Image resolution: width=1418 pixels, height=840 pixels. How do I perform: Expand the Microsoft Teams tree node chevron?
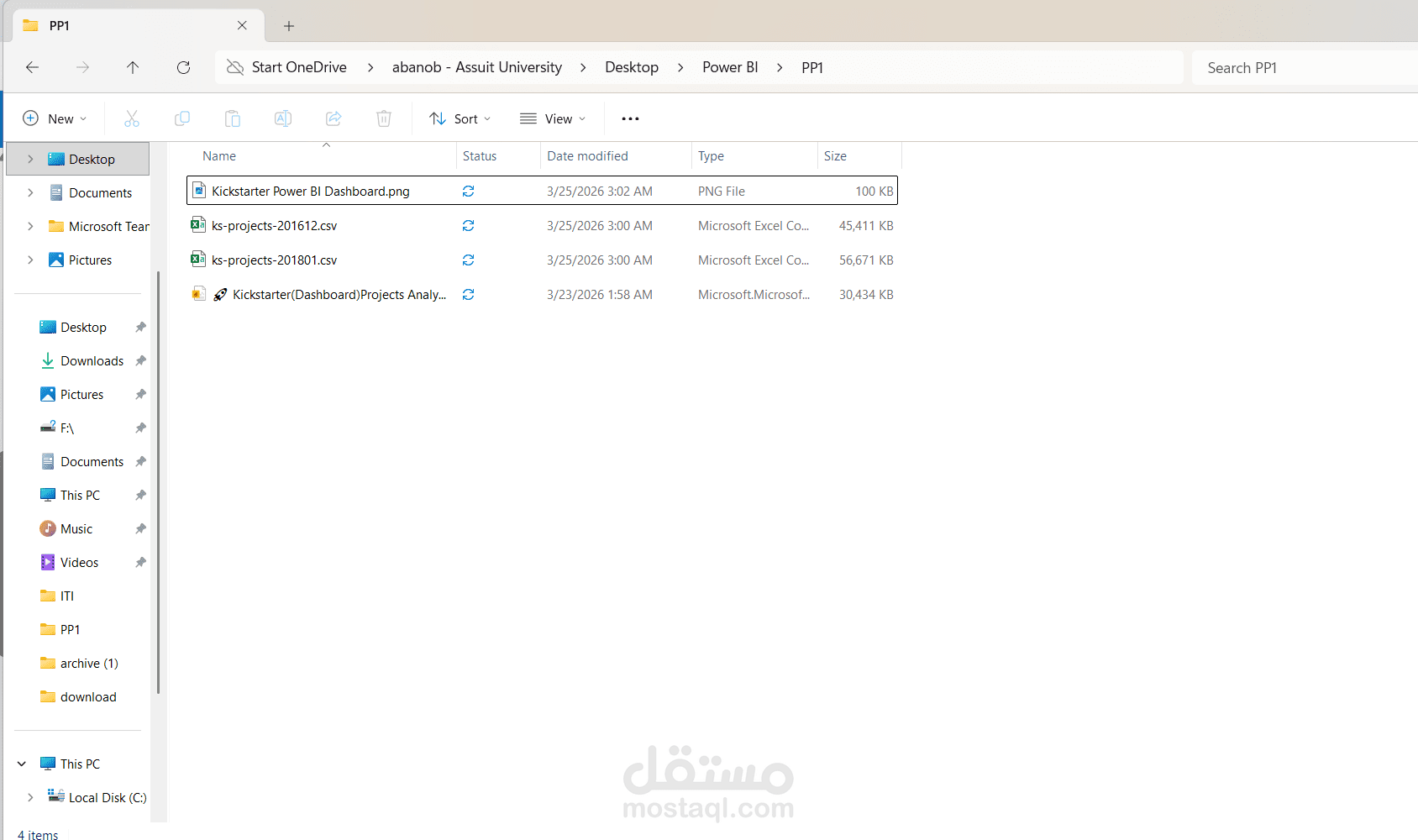coord(30,226)
